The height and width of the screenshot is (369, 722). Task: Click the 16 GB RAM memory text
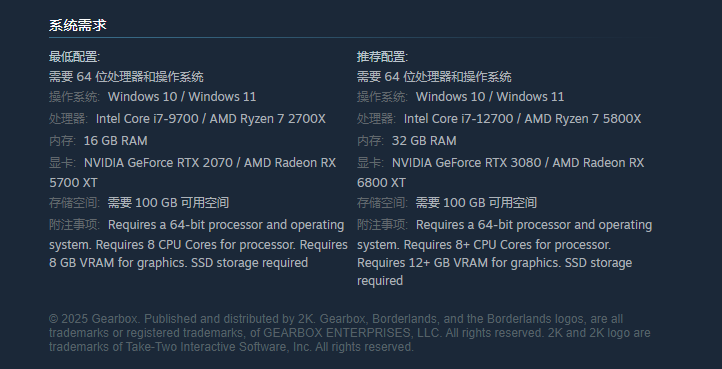click(116, 141)
